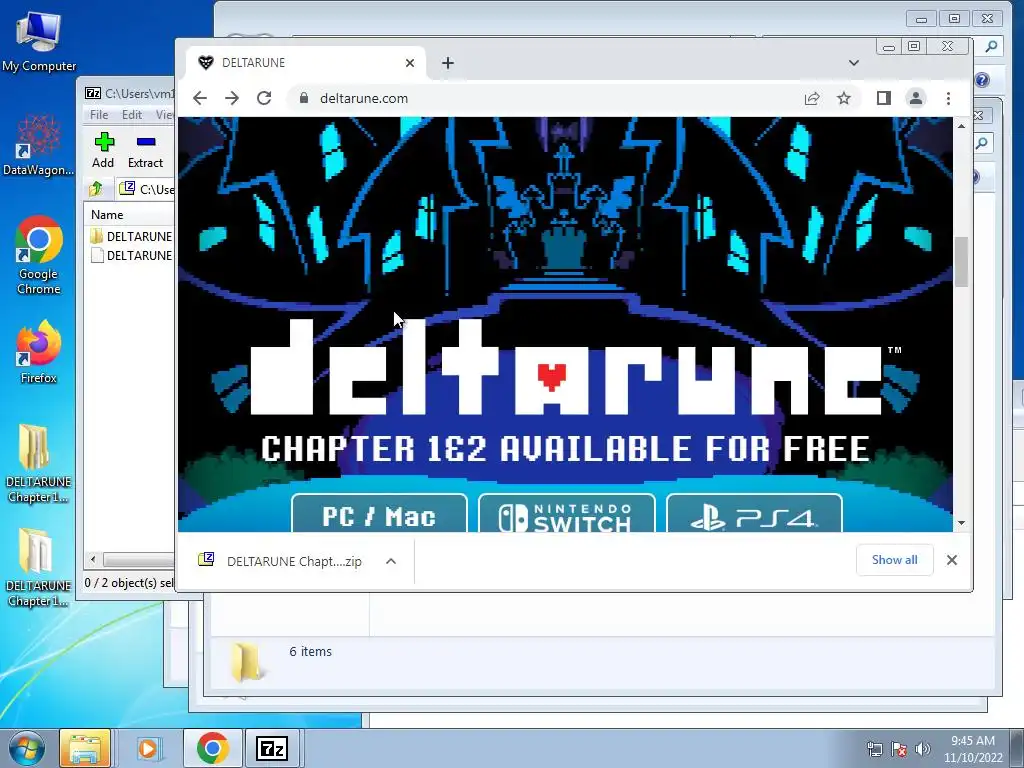Open My Computer desktop icon
Image resolution: width=1024 pixels, height=768 pixels.
pos(39,40)
